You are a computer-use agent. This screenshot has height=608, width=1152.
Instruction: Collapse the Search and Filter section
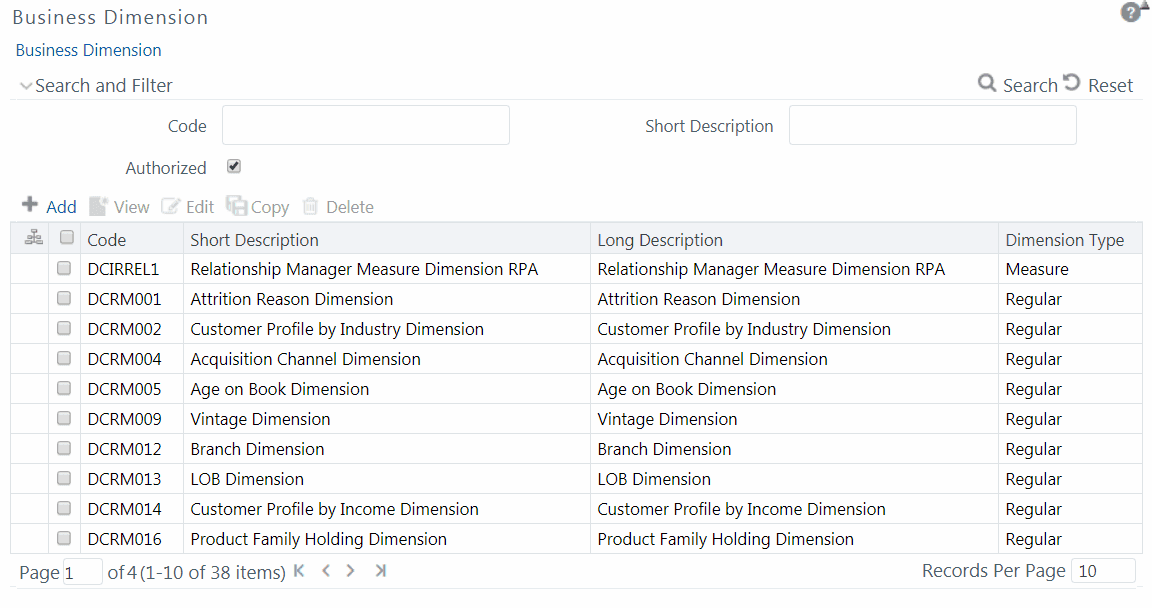coord(26,86)
